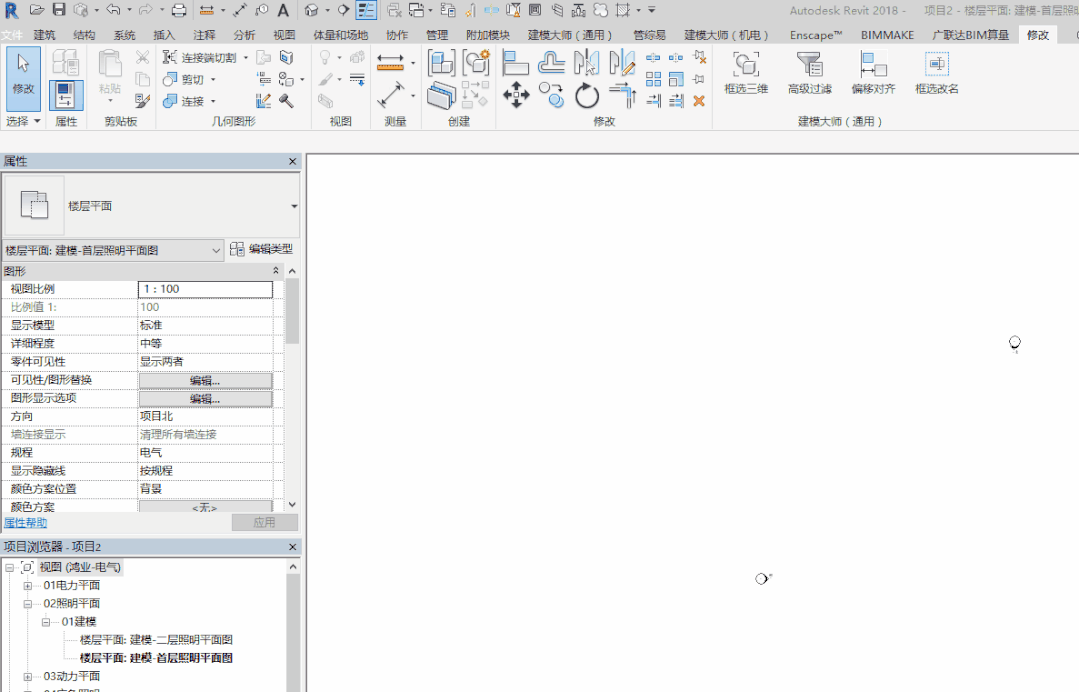The height and width of the screenshot is (692, 1079).
Task: Open the 框选三维 tool
Action: pos(746,73)
